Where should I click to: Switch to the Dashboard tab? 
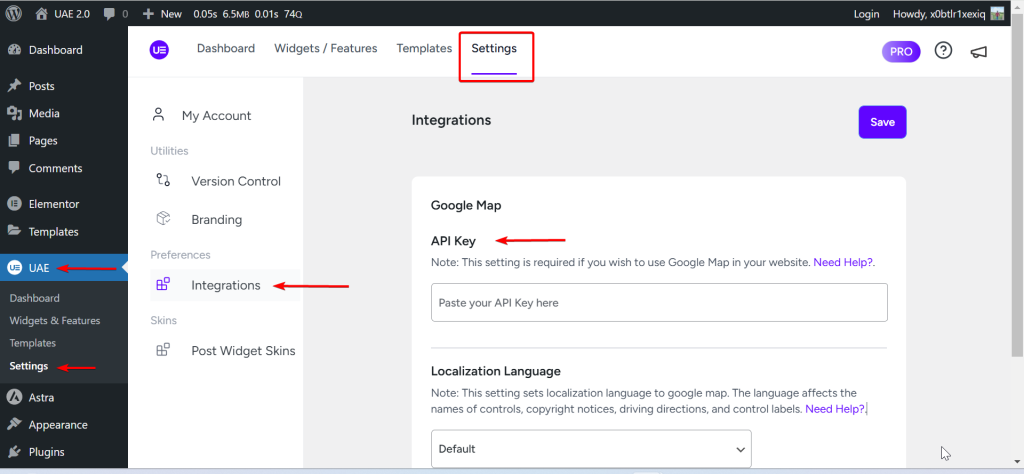pyautogui.click(x=226, y=48)
